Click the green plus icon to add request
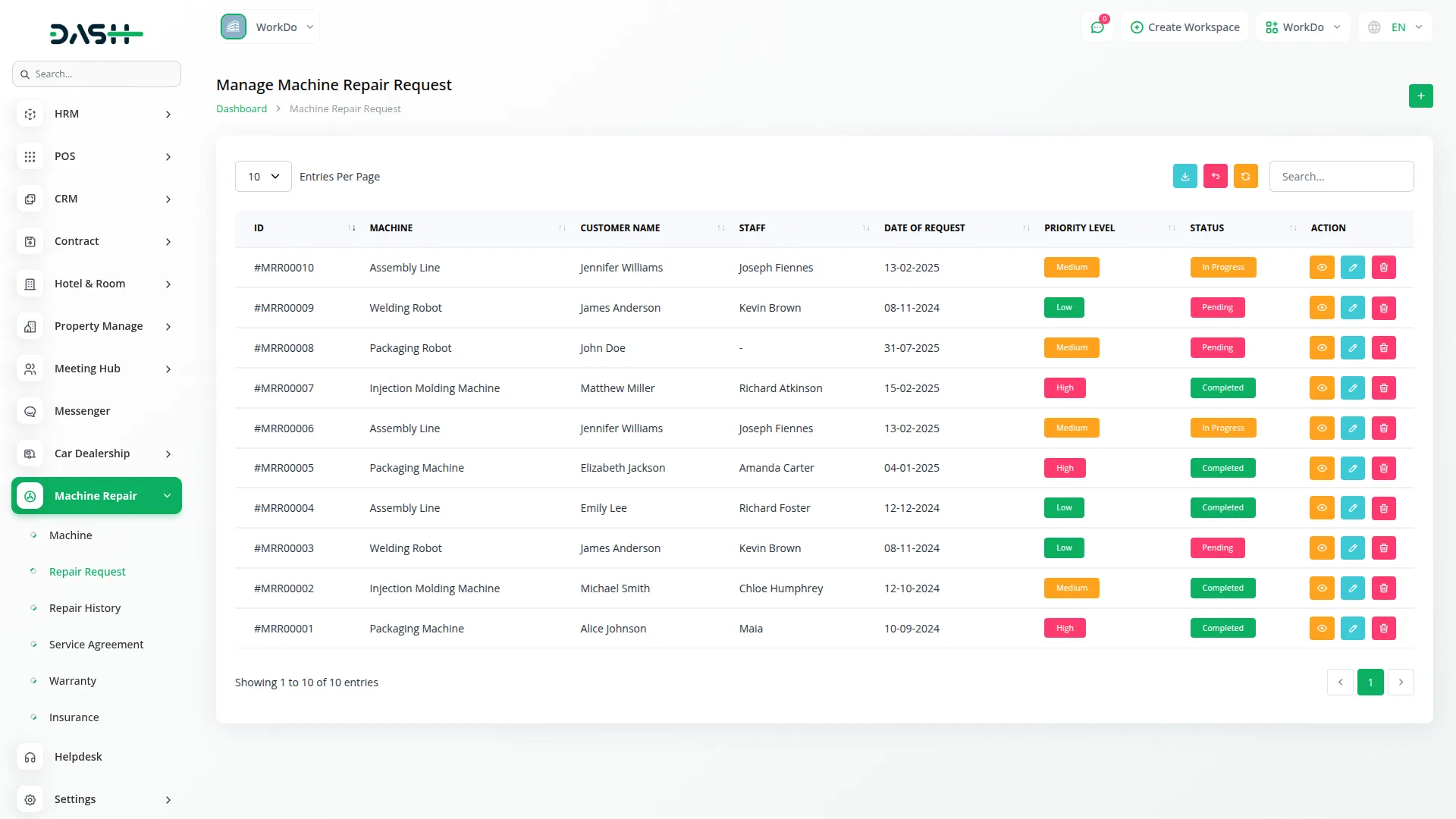This screenshot has width=1456, height=819. click(x=1421, y=96)
